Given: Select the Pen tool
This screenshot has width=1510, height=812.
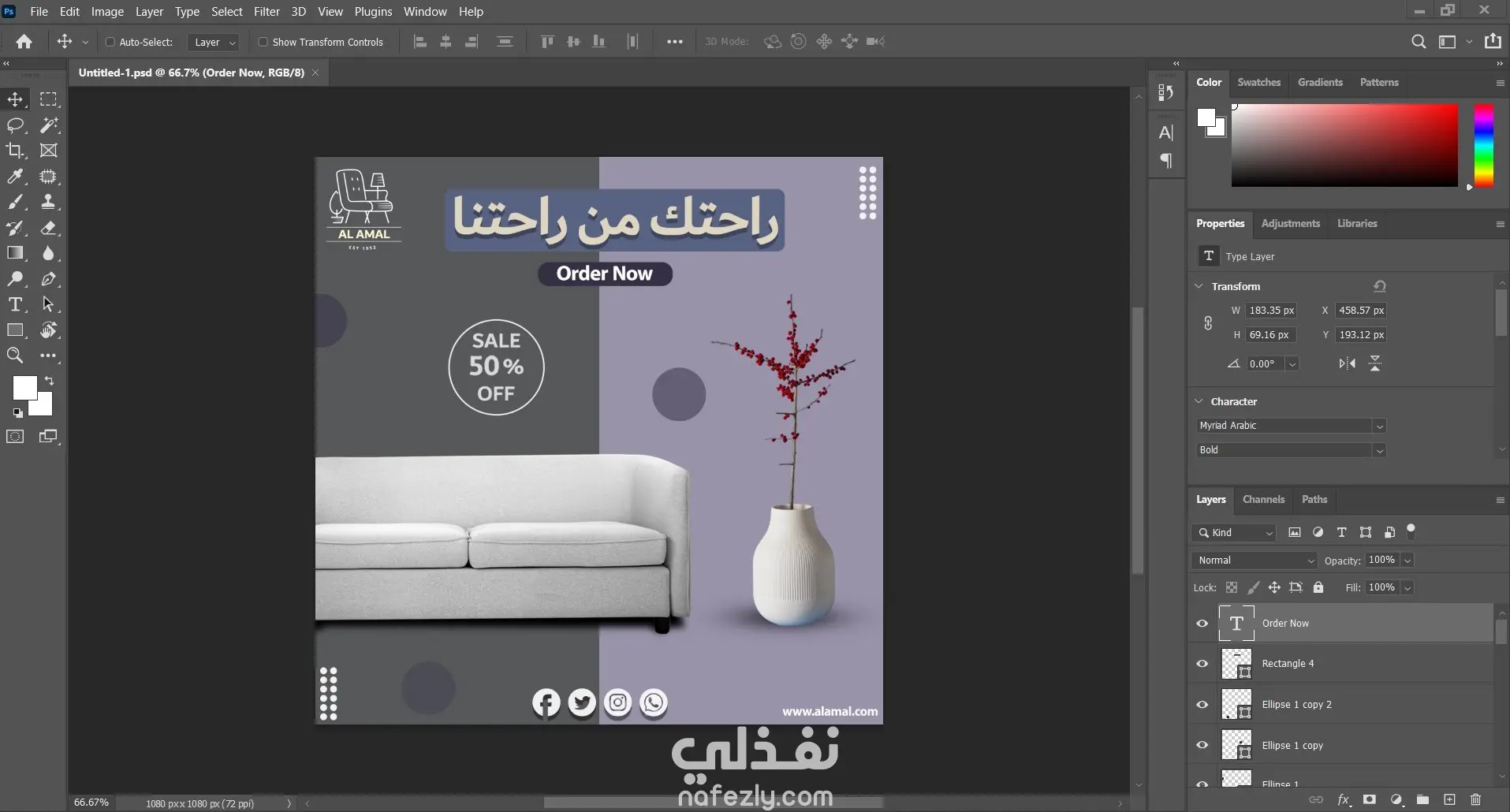Looking at the screenshot, I should (49, 279).
